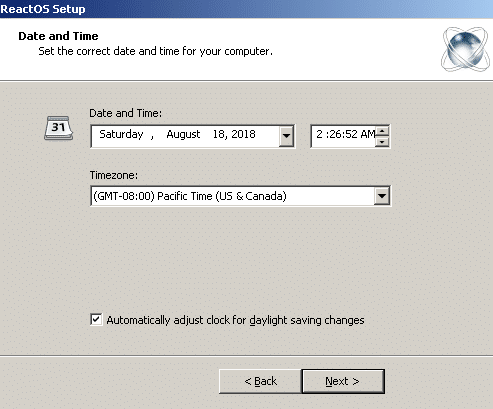Screen dimensions: 493x409
Task: Select the hour value in time field
Action: [x=319, y=134]
